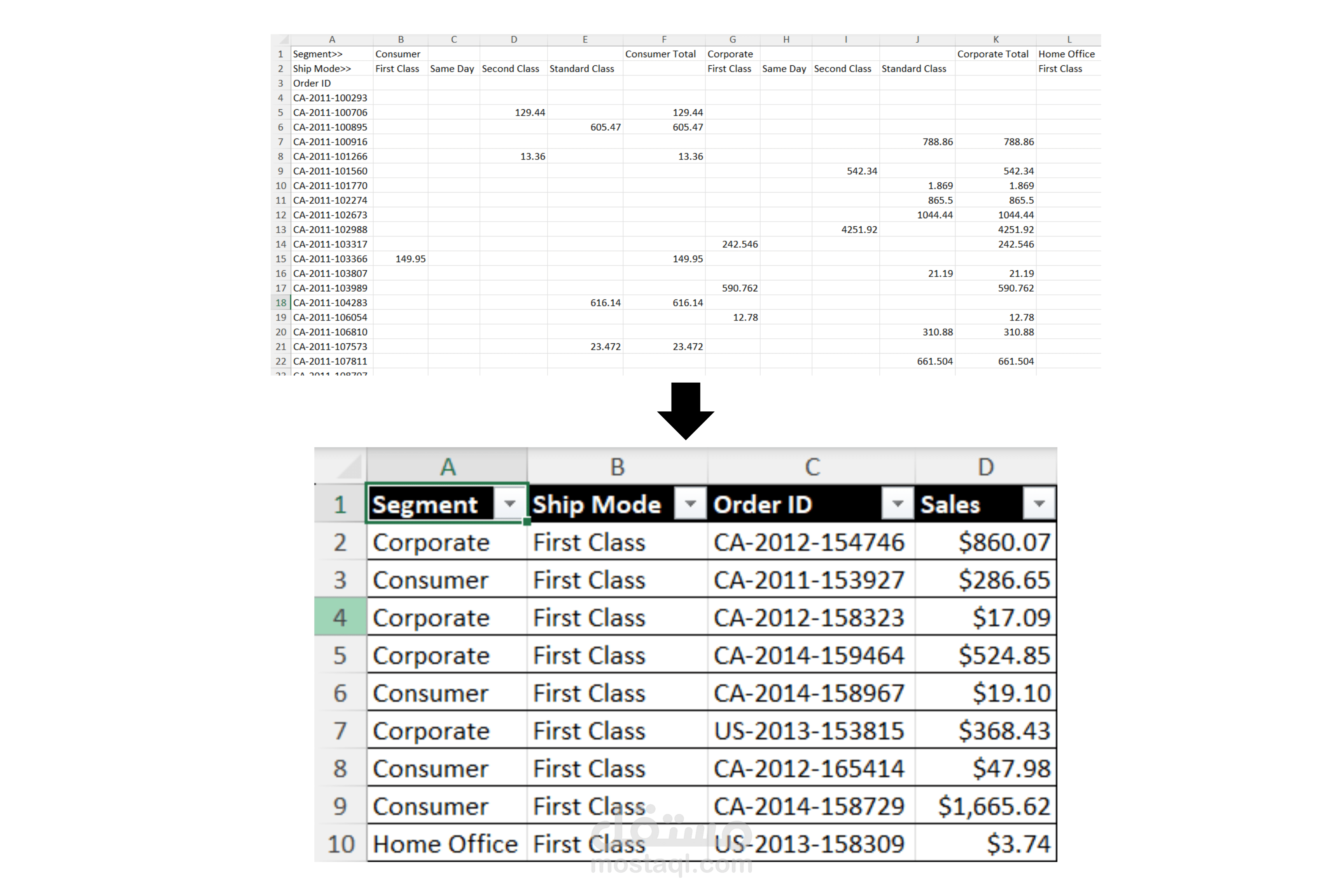Click the Segment>> cell in top sheet
This screenshot has width=1344, height=896.
331,54
